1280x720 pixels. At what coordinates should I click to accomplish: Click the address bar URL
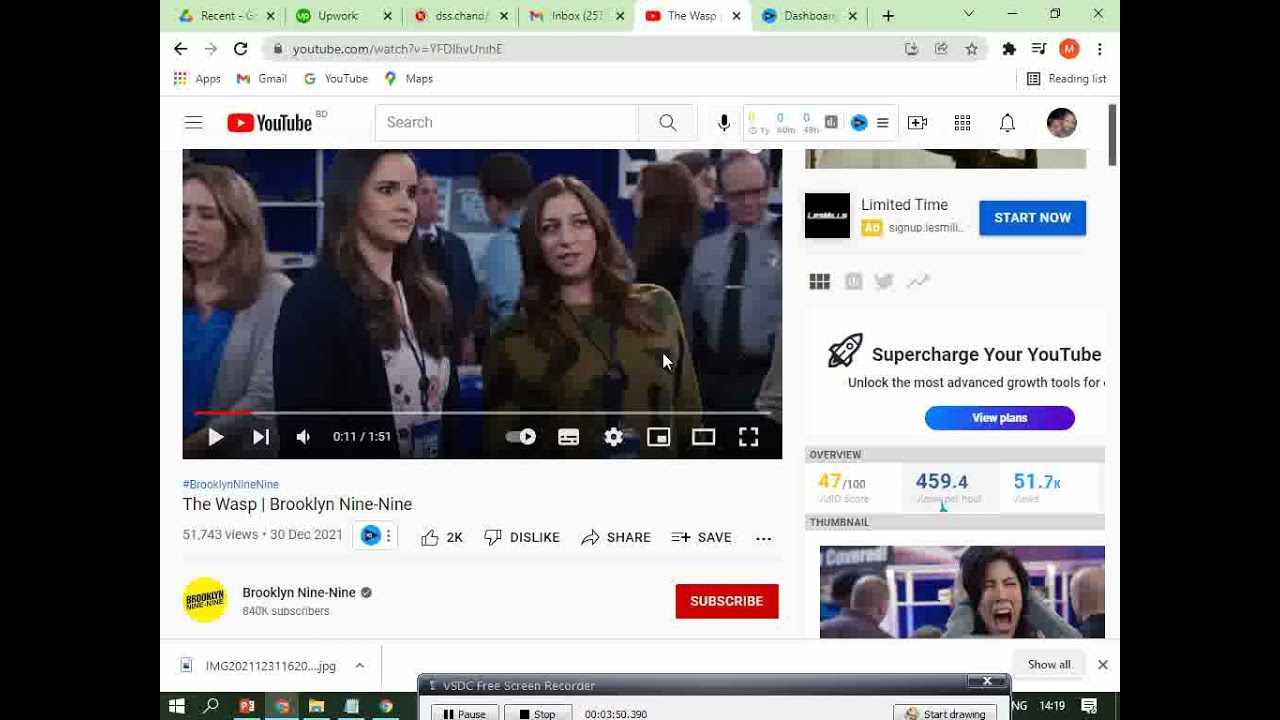(398, 49)
